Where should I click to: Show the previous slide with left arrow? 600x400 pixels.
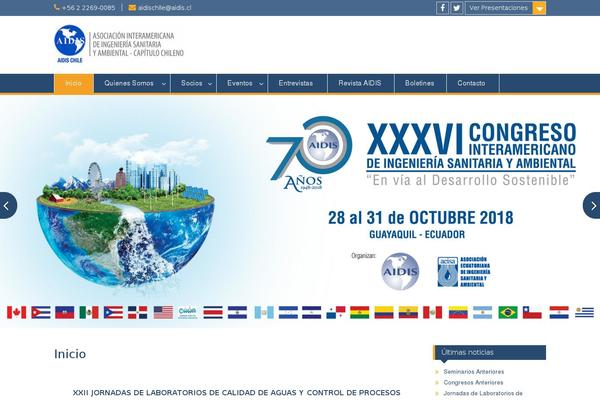7,206
